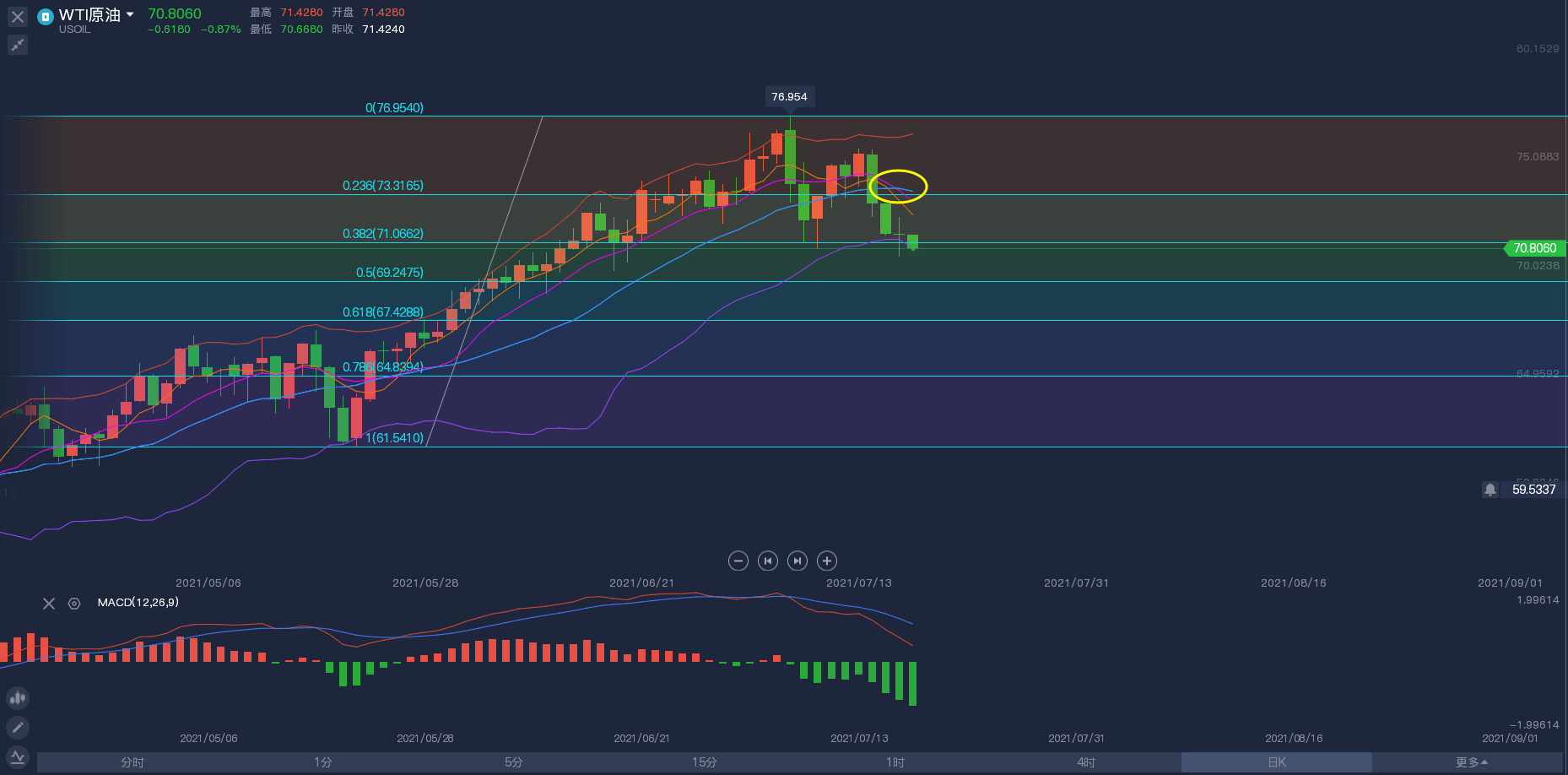Viewport: 1568px width, 775px height.
Task: Click the collapse fullscreen arrows icon
Action: click(x=18, y=45)
